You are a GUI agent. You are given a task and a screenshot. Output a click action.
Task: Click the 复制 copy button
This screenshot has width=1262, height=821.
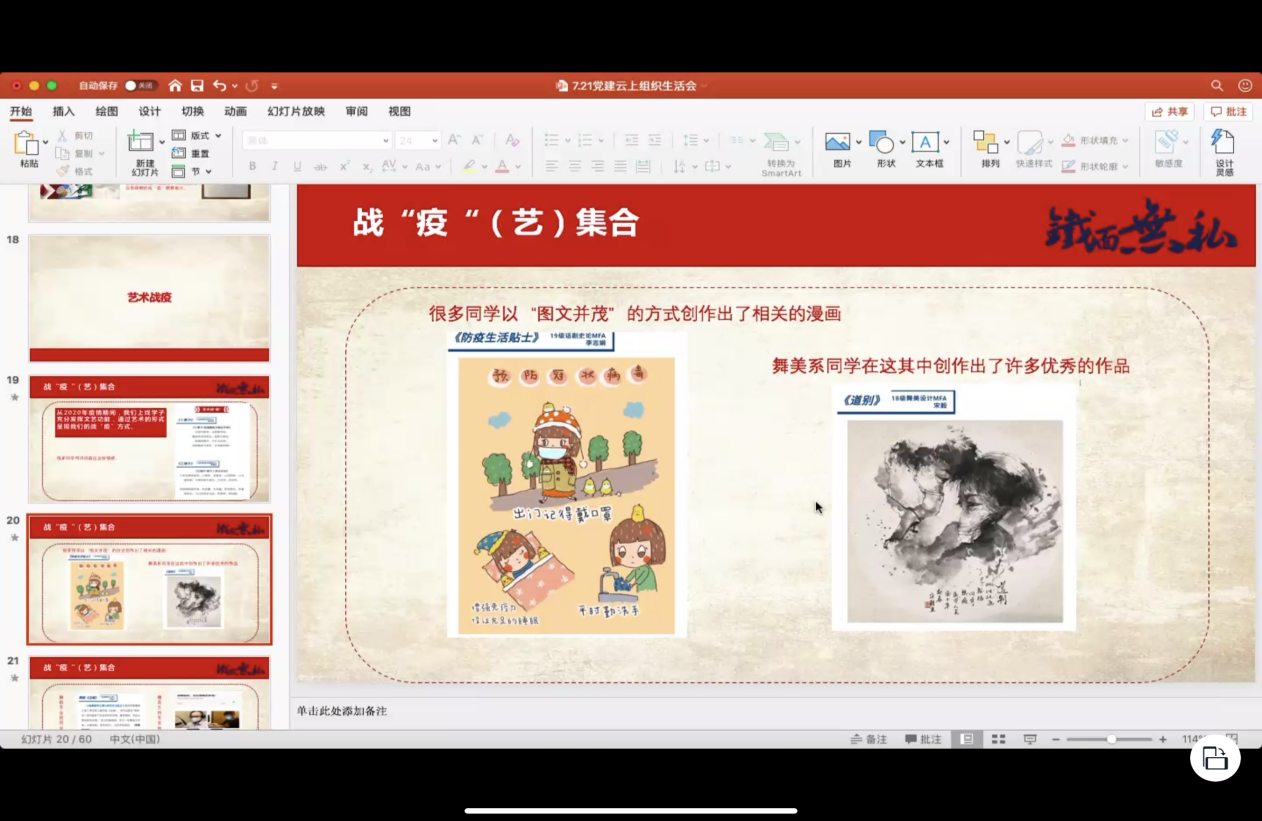[x=76, y=153]
